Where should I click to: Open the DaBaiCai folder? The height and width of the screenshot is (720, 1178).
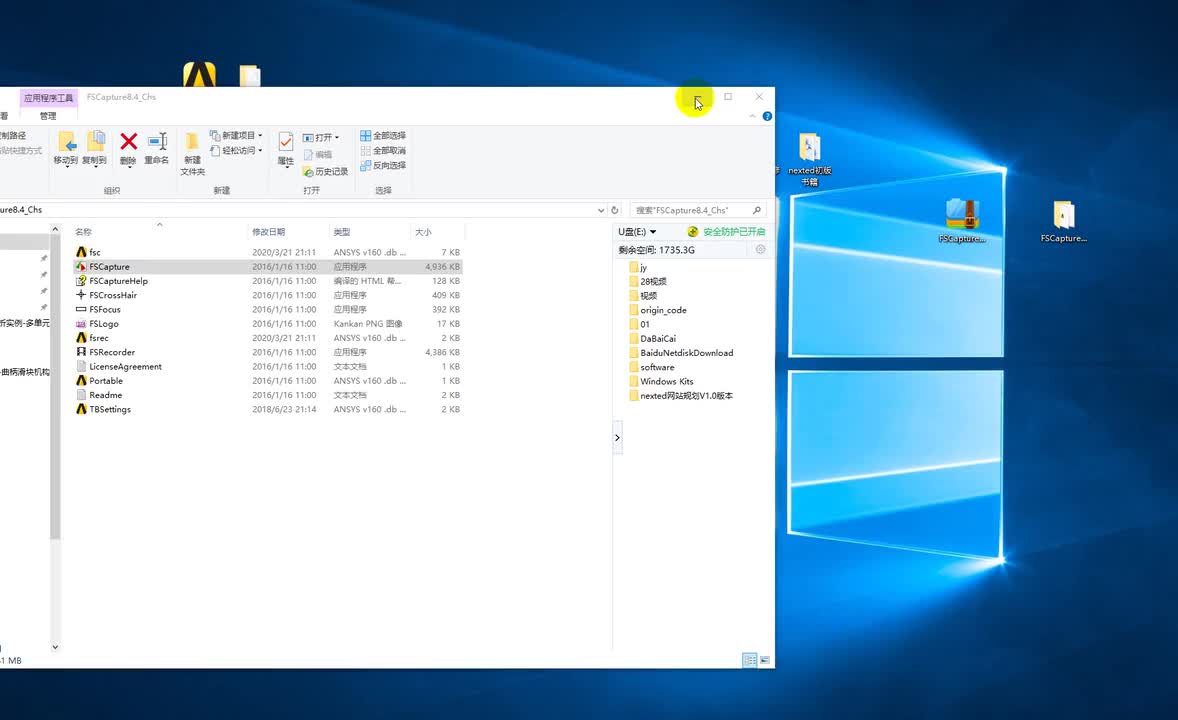(652, 339)
